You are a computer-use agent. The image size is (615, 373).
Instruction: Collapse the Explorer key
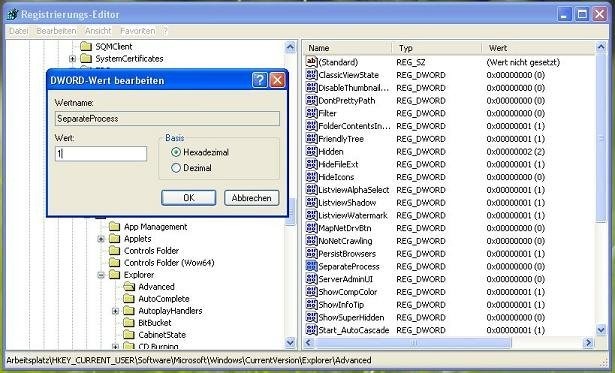tap(101, 275)
